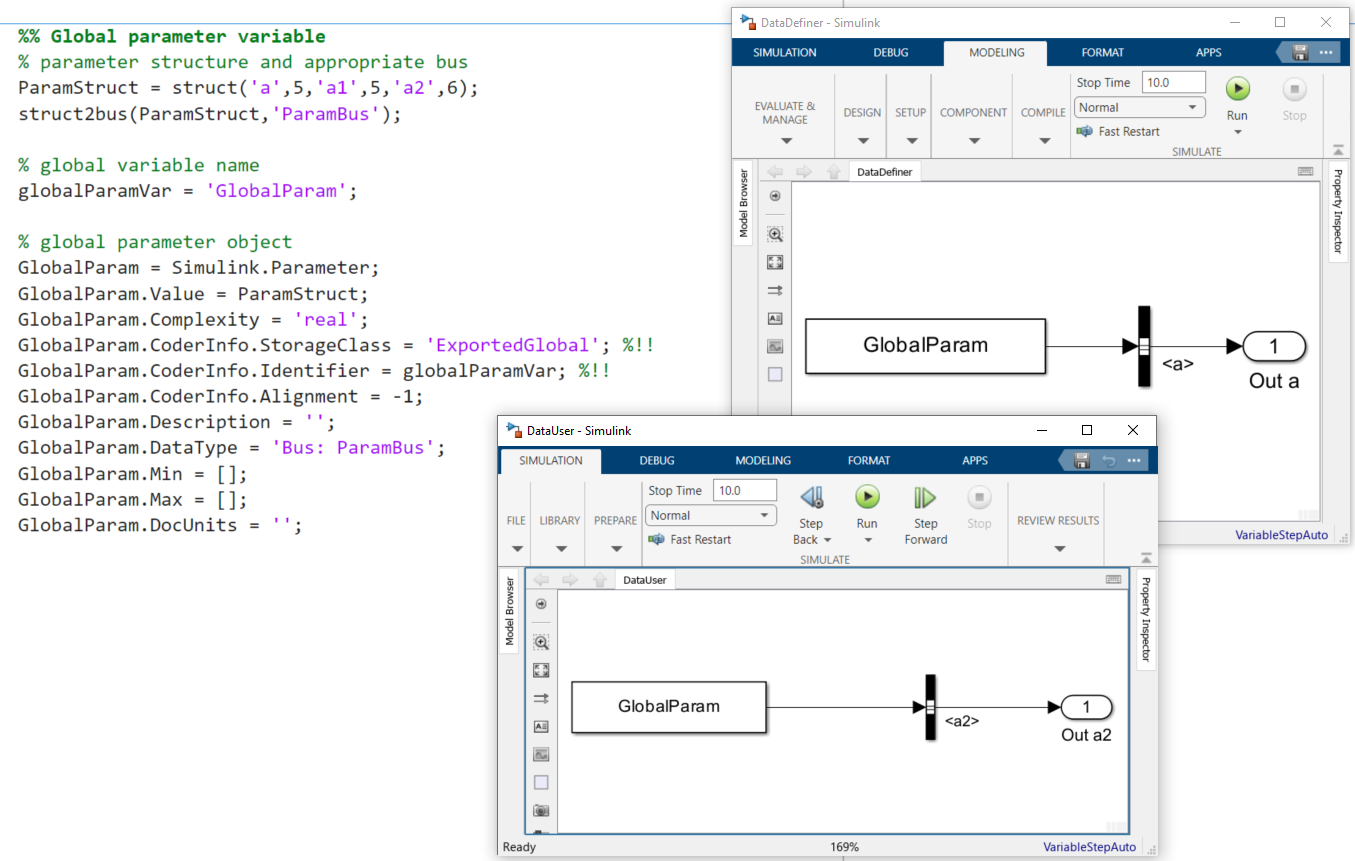This screenshot has width=1355, height=861.
Task: Expand Design section in DataDefiner
Action: pos(862,142)
